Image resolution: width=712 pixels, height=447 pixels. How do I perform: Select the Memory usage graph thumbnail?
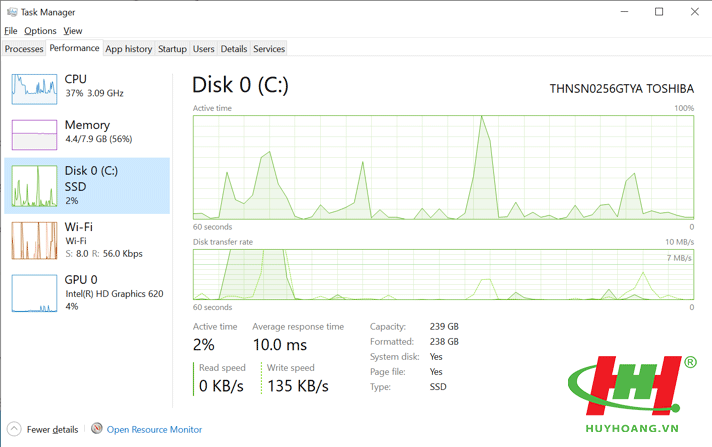(35, 134)
